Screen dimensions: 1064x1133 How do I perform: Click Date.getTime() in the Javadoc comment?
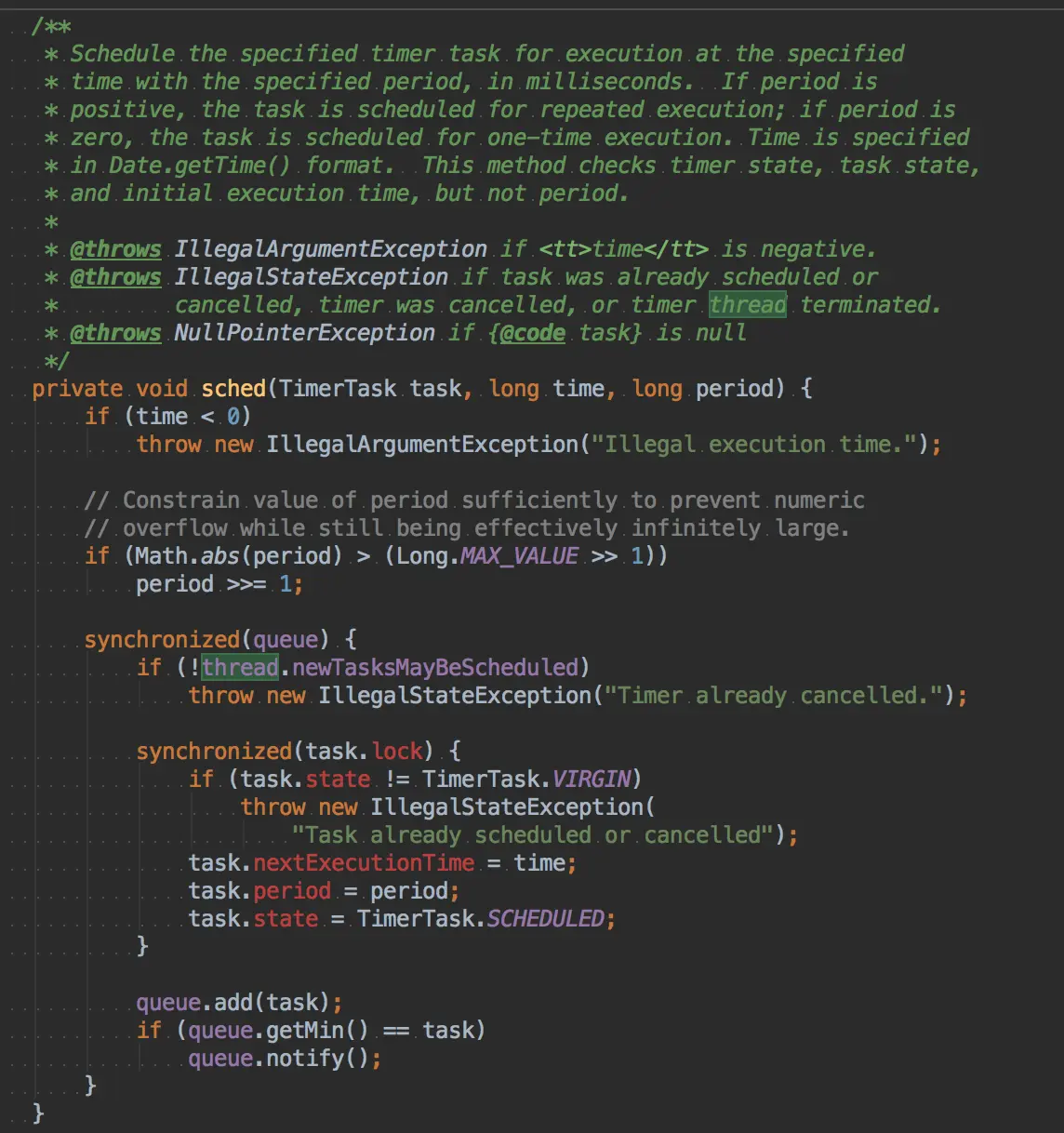(x=200, y=165)
